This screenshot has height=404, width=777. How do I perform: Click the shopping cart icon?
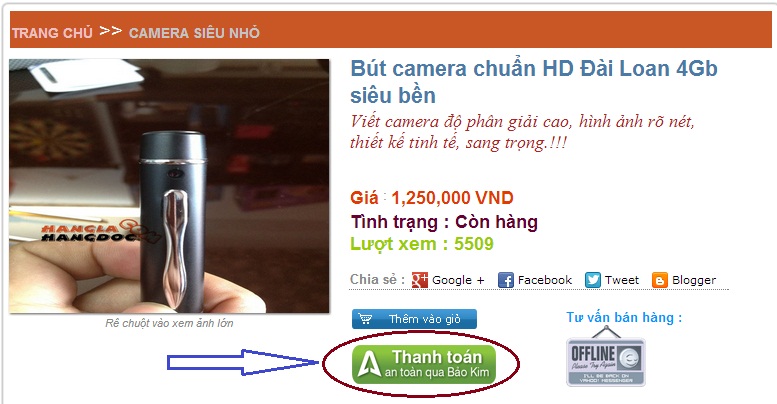tap(365, 319)
